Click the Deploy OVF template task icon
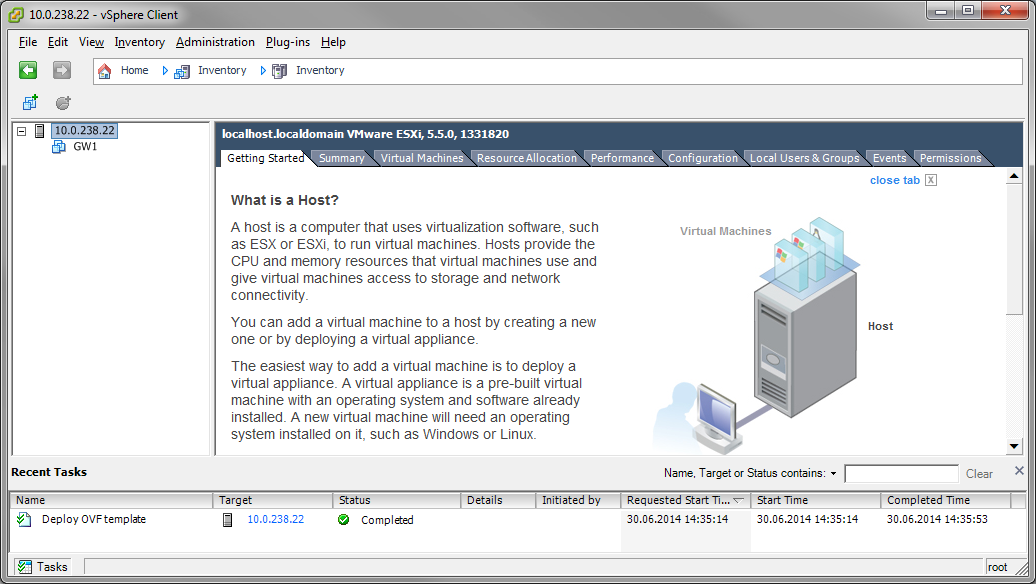 (x=24, y=519)
